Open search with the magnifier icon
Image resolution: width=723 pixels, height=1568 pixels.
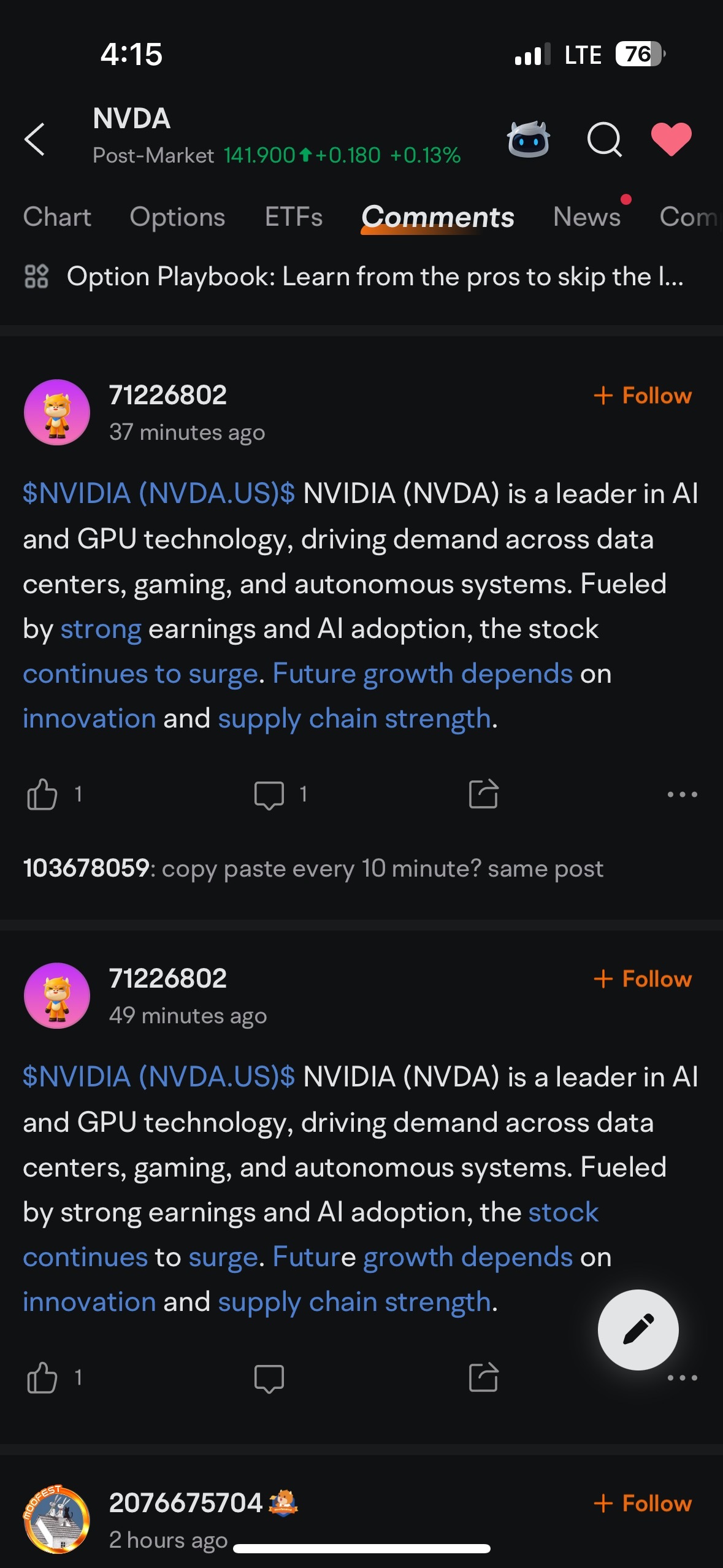tap(605, 139)
